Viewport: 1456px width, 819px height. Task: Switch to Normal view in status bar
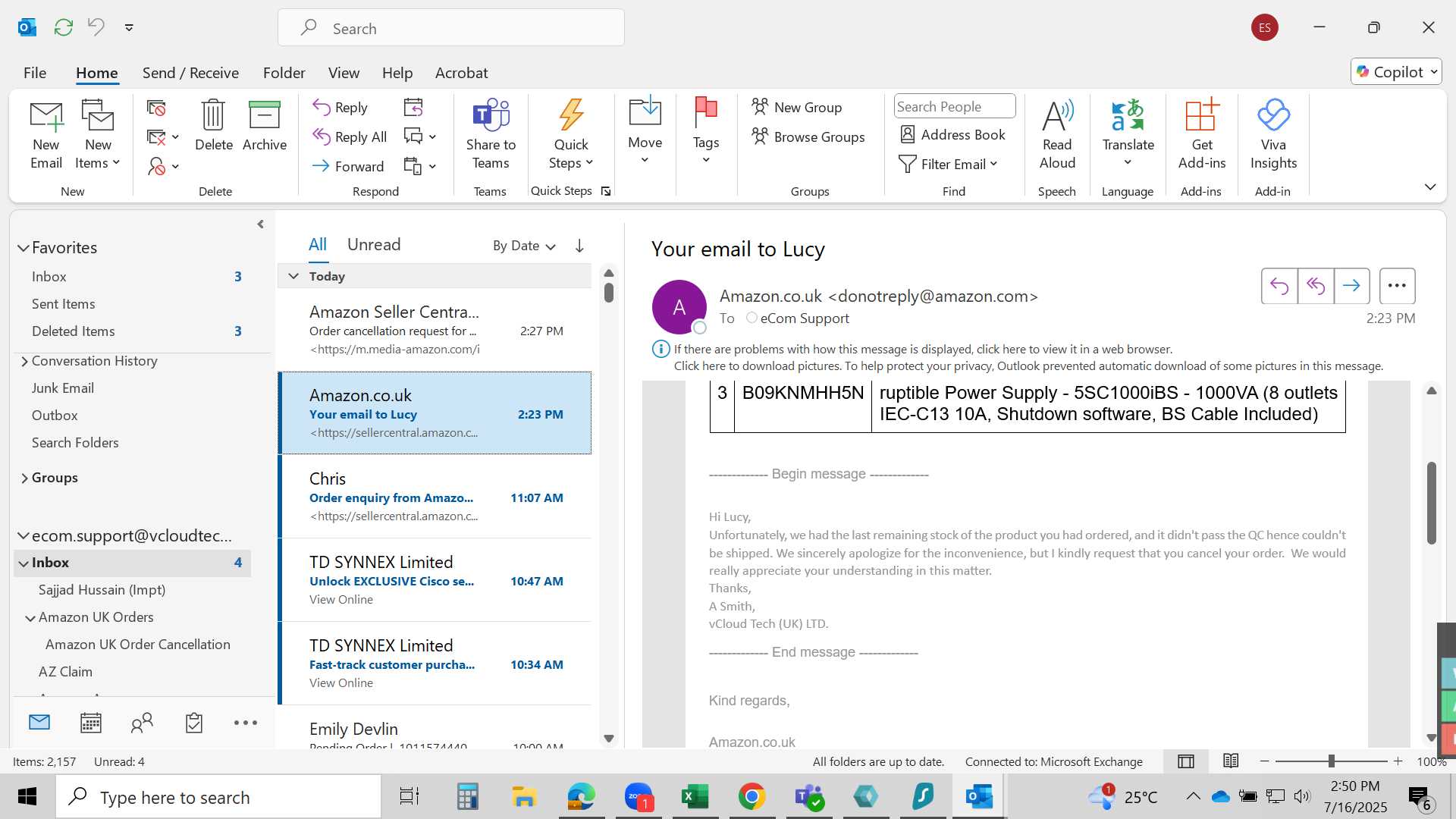point(1186,761)
